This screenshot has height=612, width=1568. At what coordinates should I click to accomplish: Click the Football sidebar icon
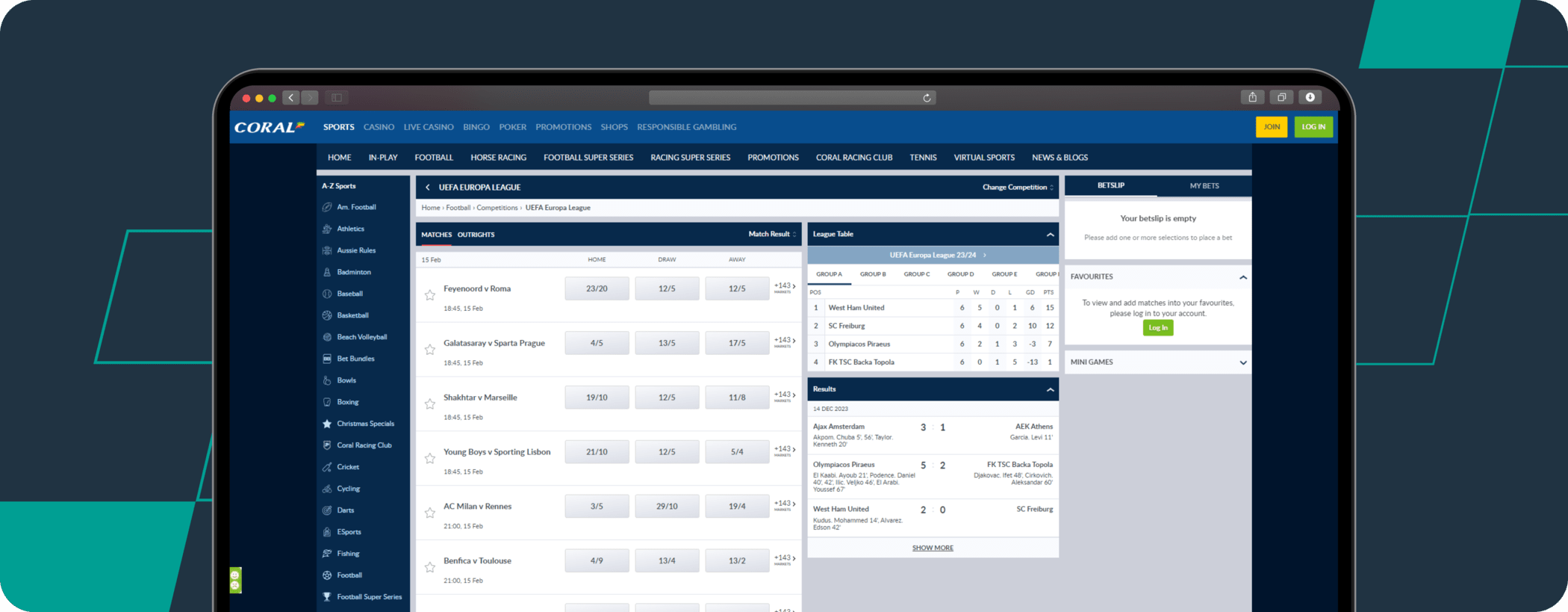[327, 575]
